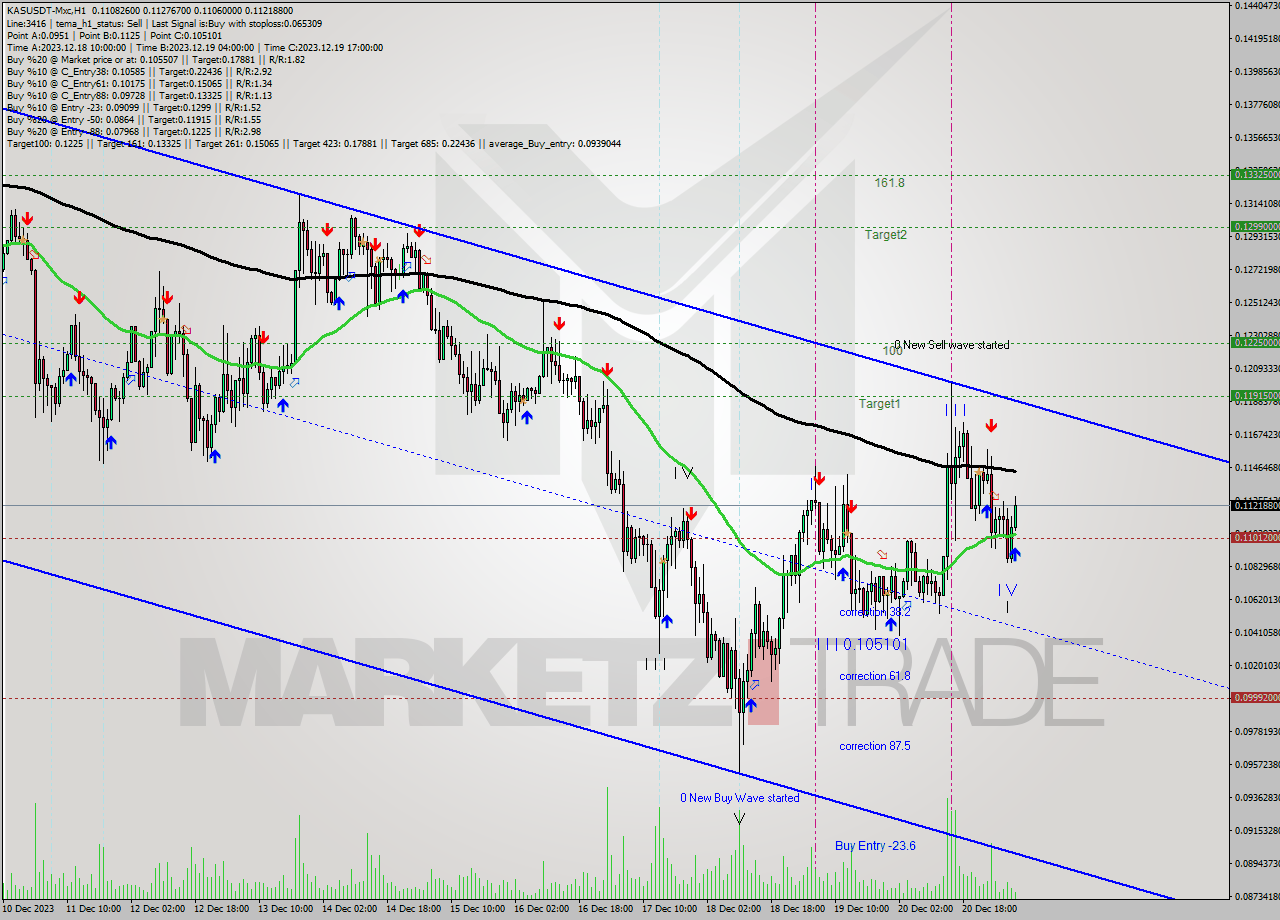Image resolution: width=1280 pixels, height=920 pixels.
Task: Click the '12 Dec 18:00' time axis label
Action: click(x=222, y=909)
